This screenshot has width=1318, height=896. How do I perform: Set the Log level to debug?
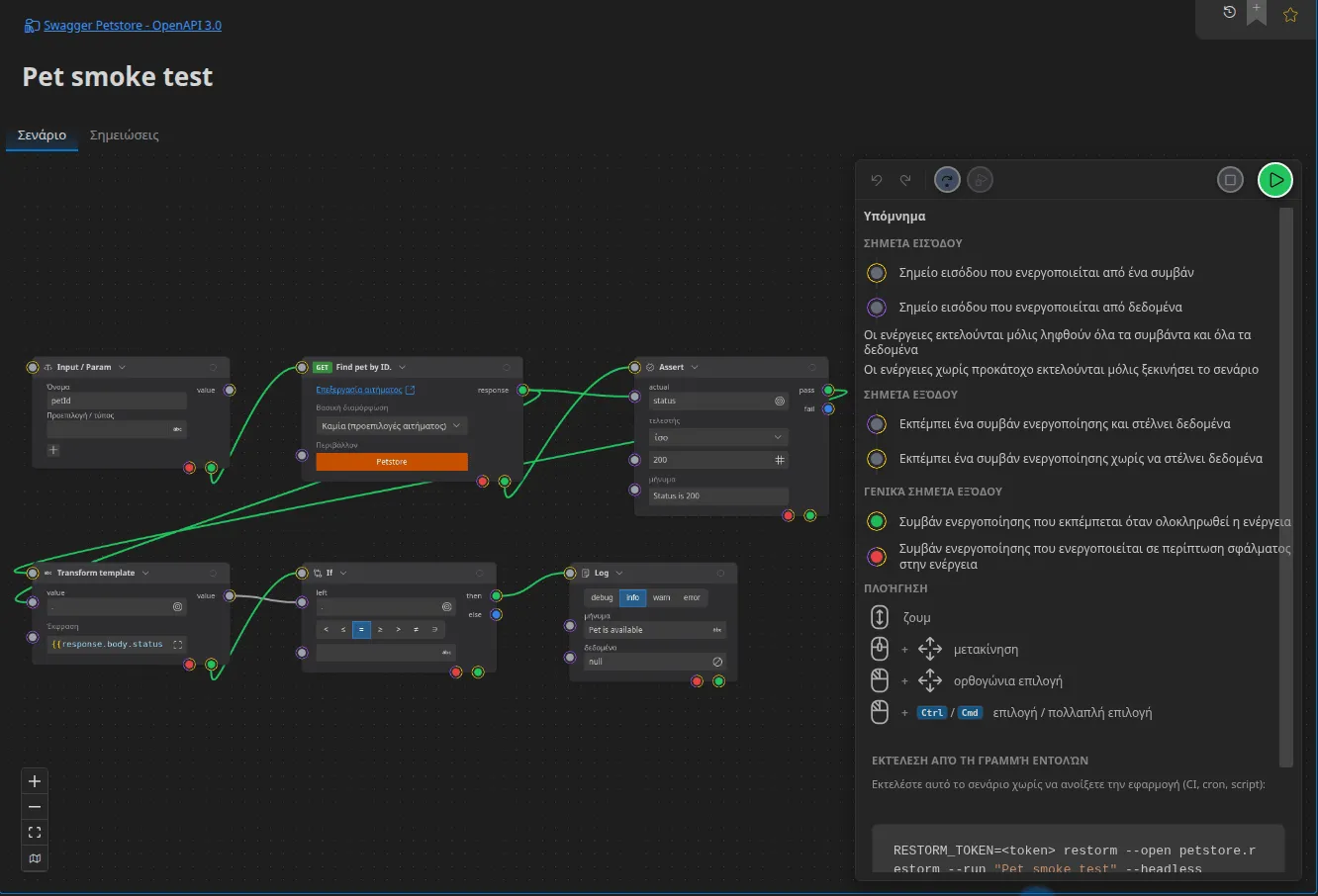[x=603, y=597]
